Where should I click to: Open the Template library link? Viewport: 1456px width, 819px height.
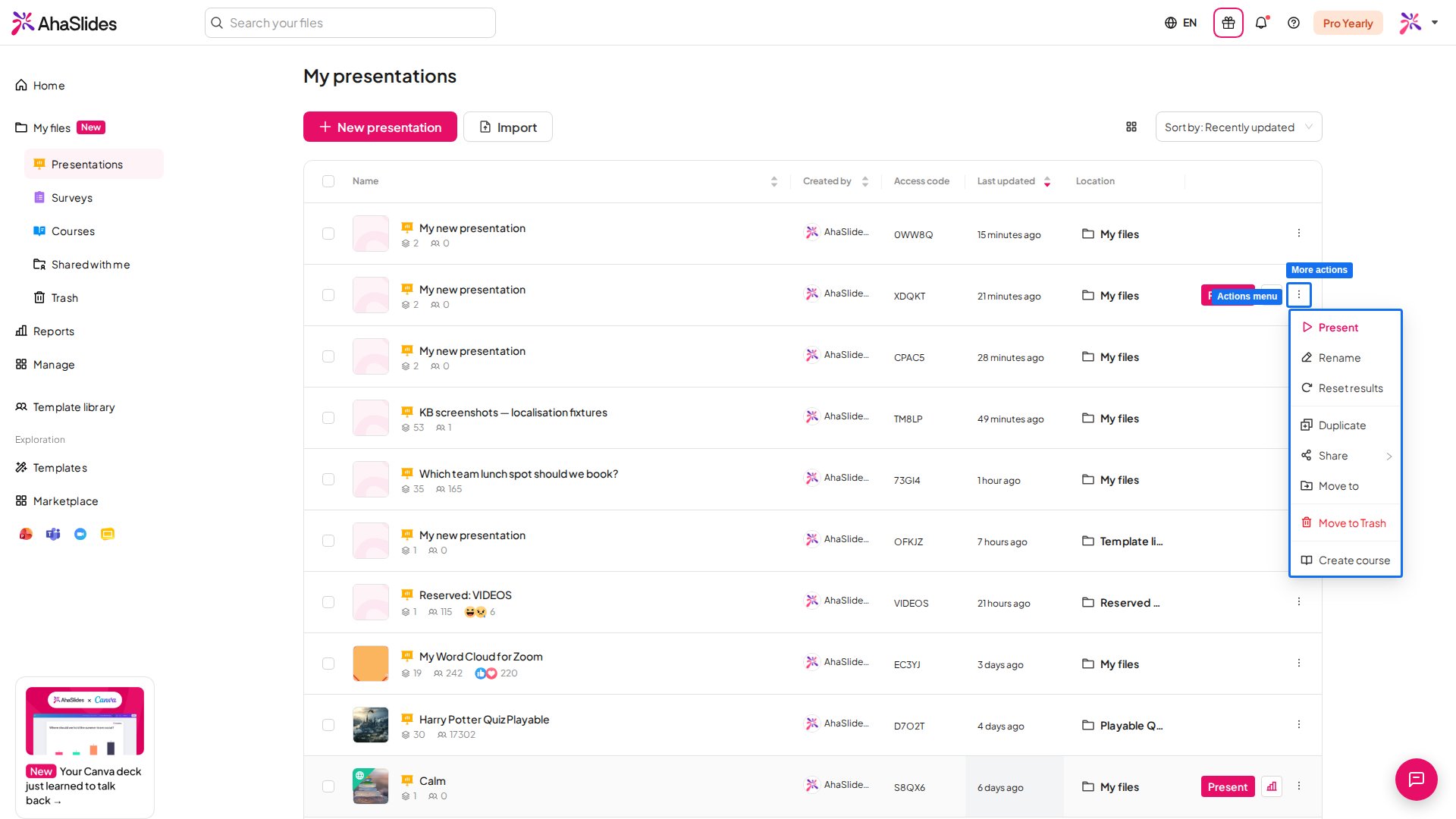pyautogui.click(x=65, y=406)
